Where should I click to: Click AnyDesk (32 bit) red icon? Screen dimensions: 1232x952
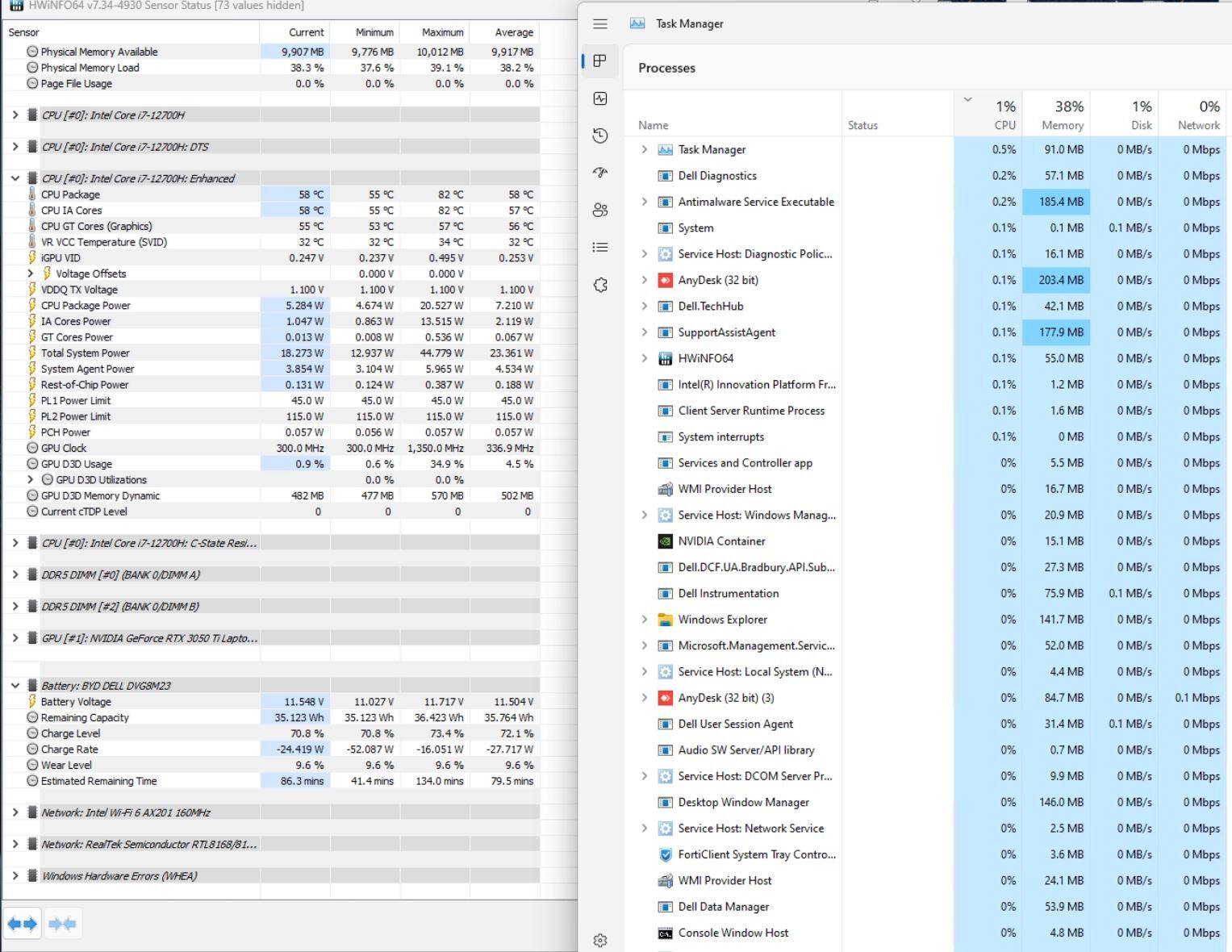tap(665, 280)
